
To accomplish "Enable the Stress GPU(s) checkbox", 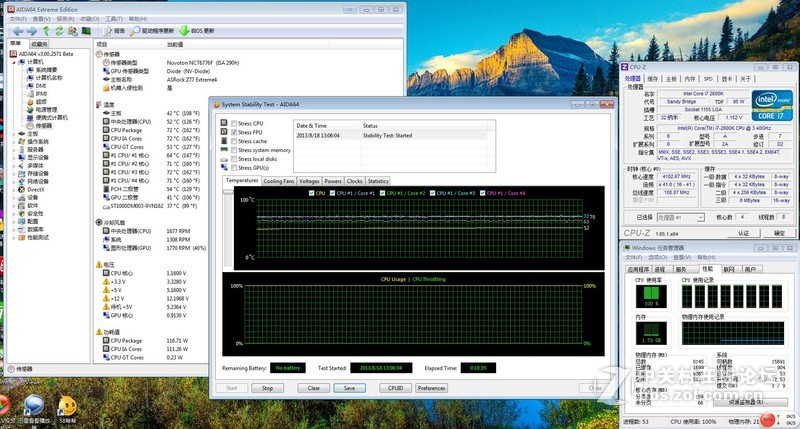I will pos(234,168).
